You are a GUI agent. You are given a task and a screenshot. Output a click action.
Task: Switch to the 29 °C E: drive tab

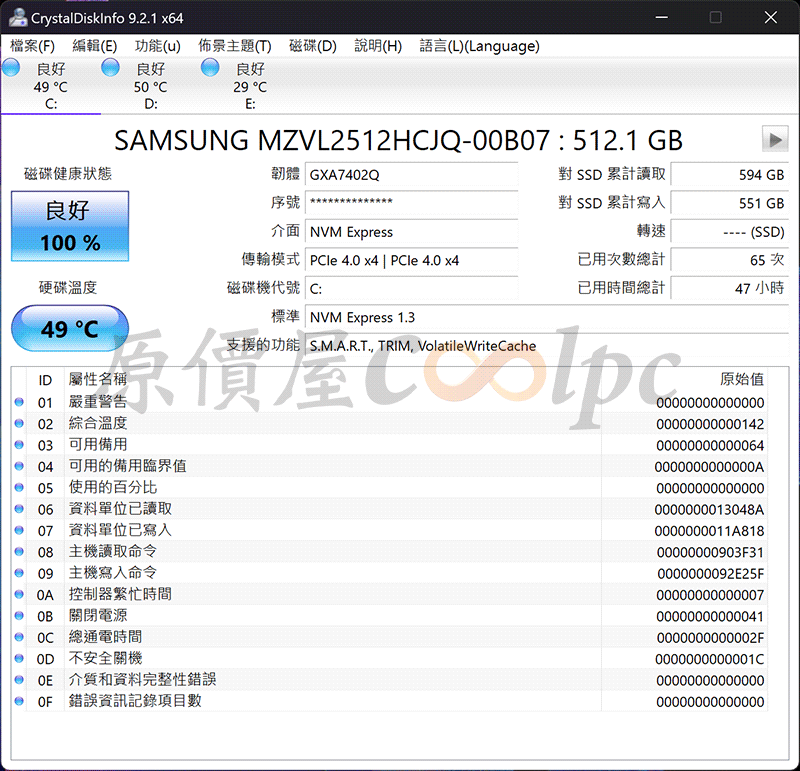point(250,86)
